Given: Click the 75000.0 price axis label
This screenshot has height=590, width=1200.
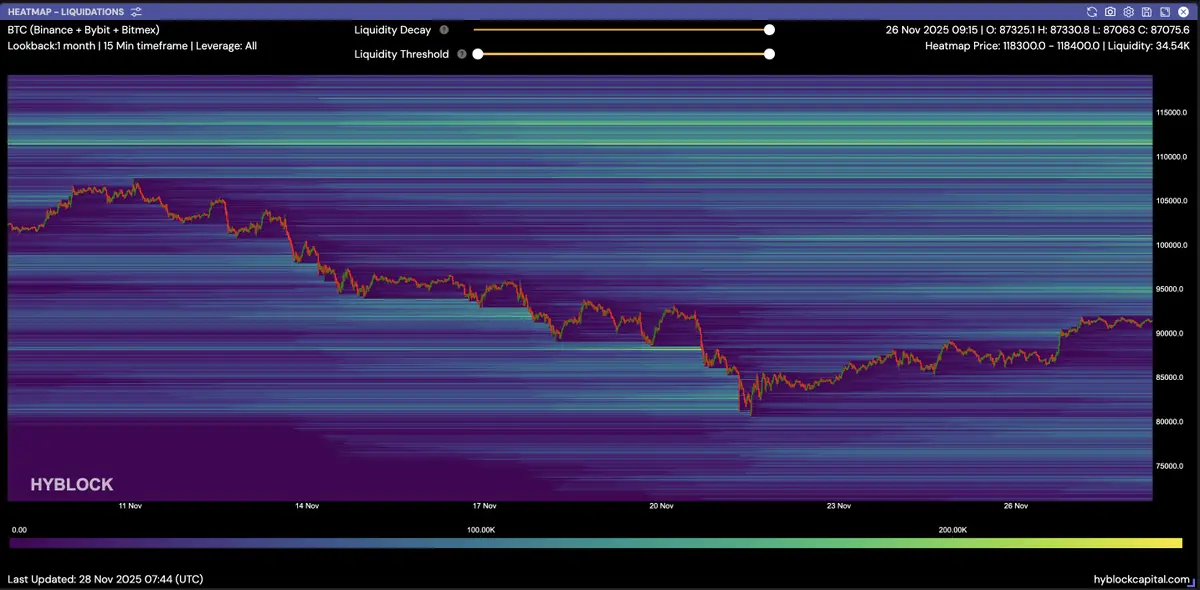Looking at the screenshot, I should click(x=1170, y=465).
